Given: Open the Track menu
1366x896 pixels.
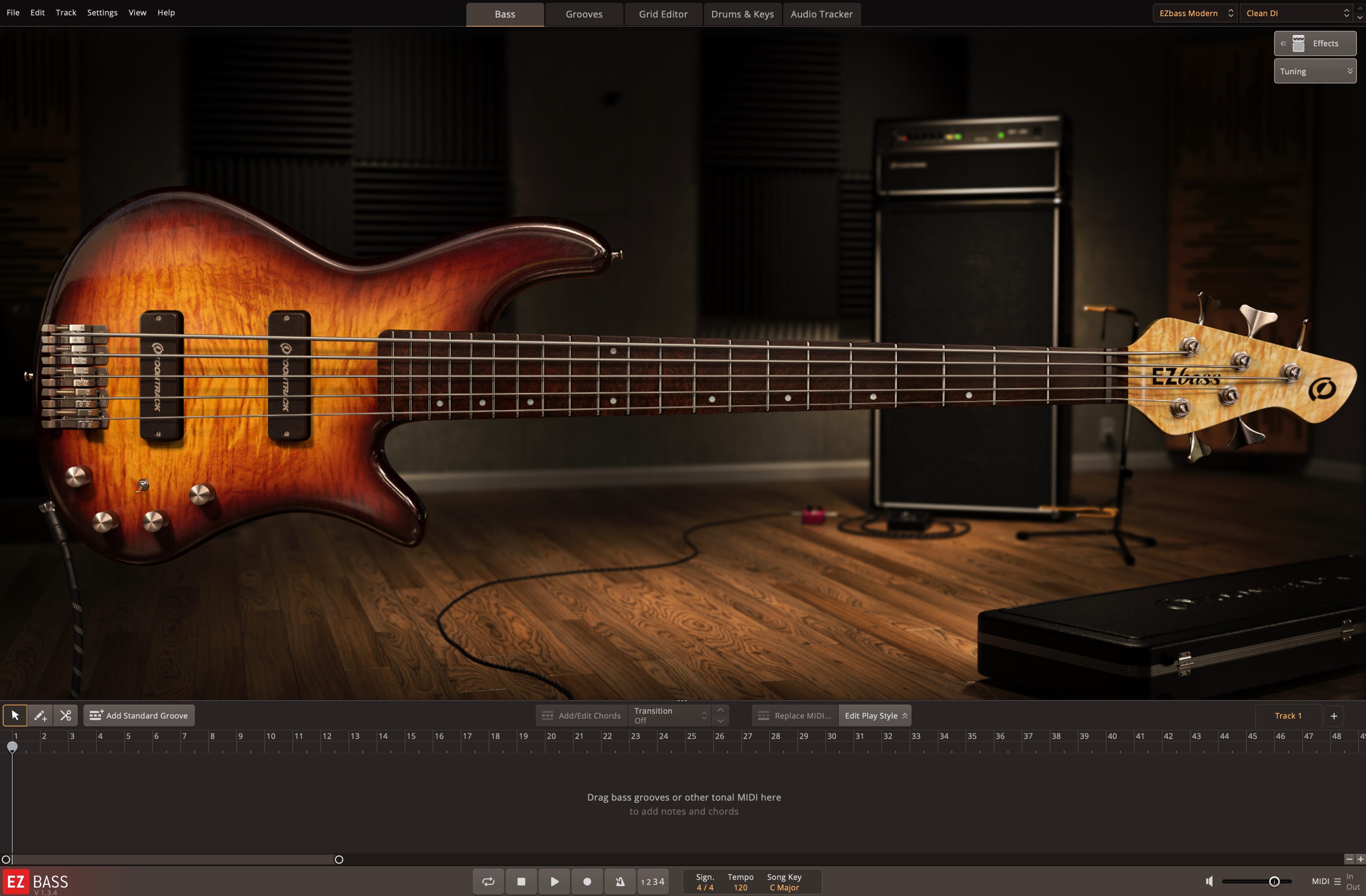Looking at the screenshot, I should click(66, 13).
